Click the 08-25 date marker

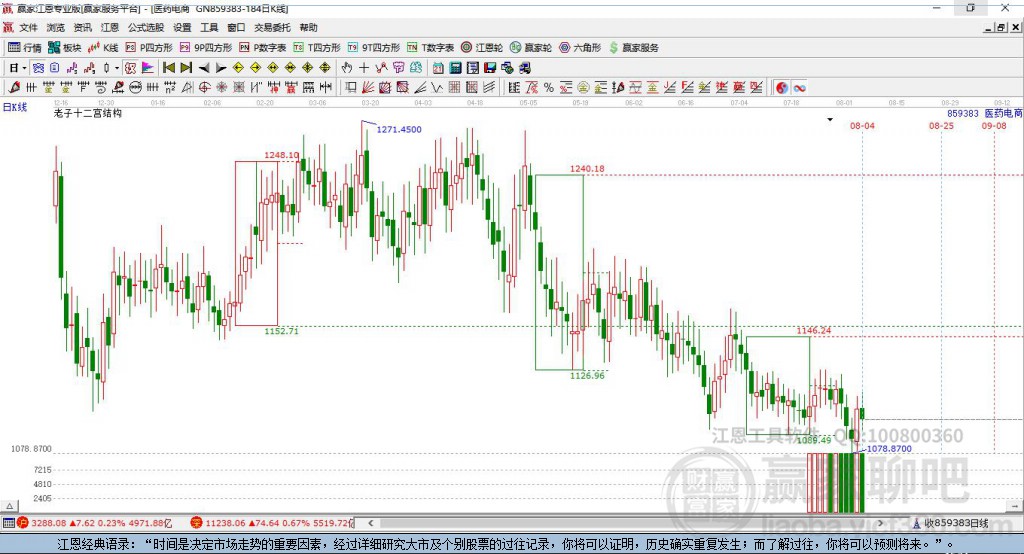coord(941,126)
